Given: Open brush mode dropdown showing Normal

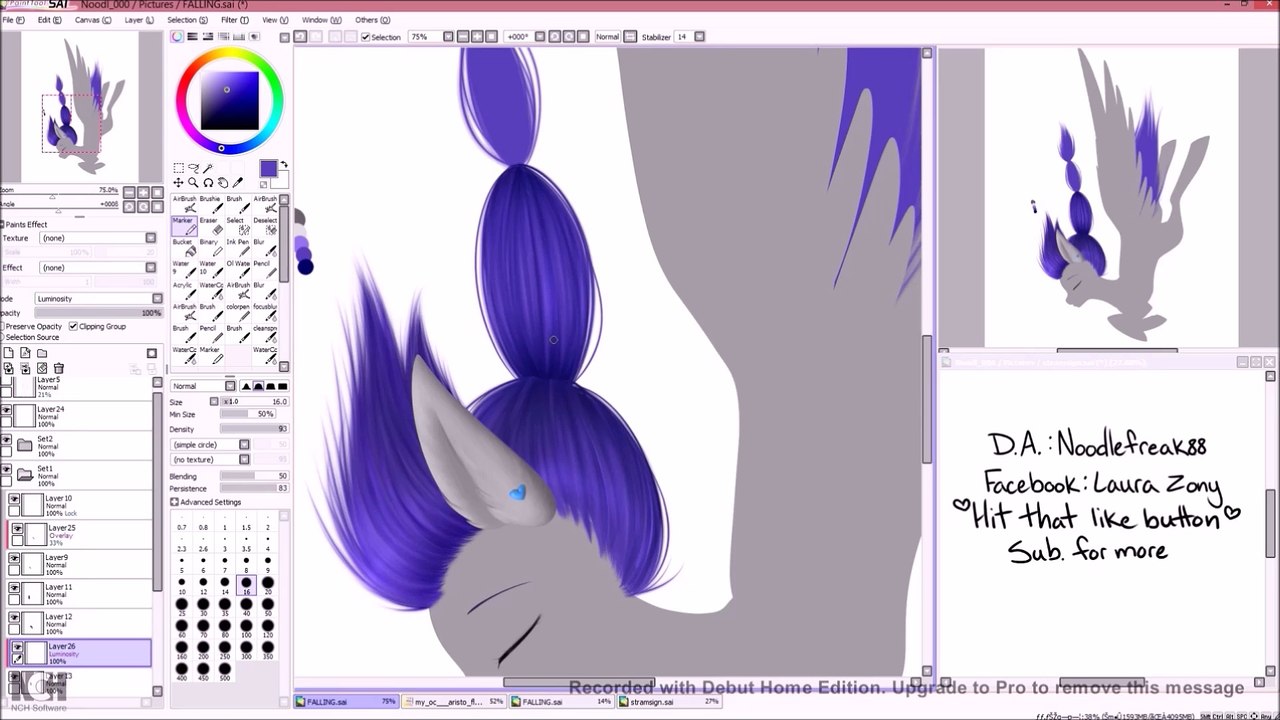Looking at the screenshot, I should click(x=203, y=386).
